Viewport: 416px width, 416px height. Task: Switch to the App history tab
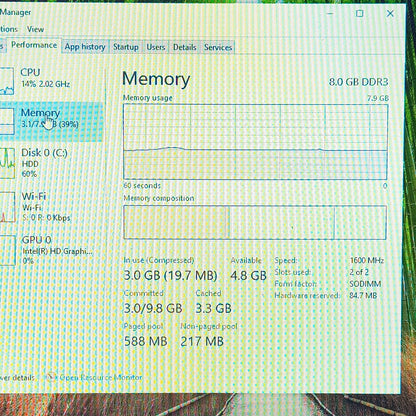click(85, 47)
